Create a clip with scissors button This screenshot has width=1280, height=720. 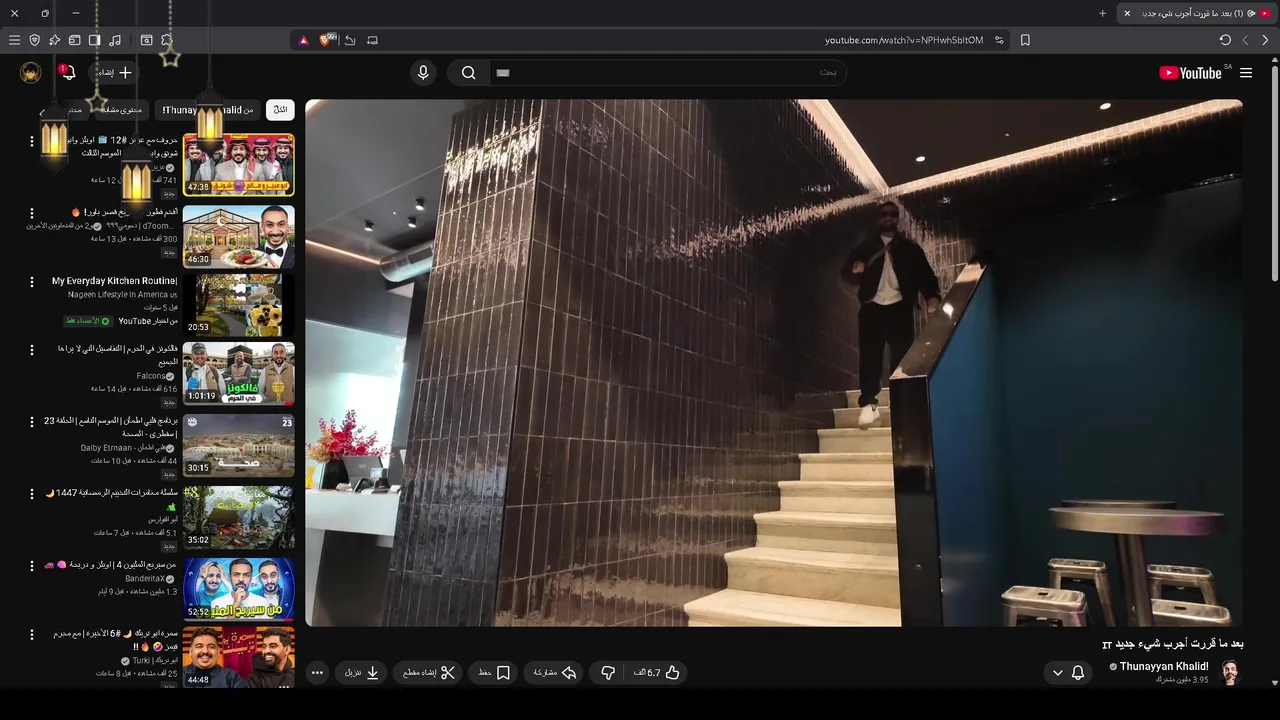(x=429, y=673)
